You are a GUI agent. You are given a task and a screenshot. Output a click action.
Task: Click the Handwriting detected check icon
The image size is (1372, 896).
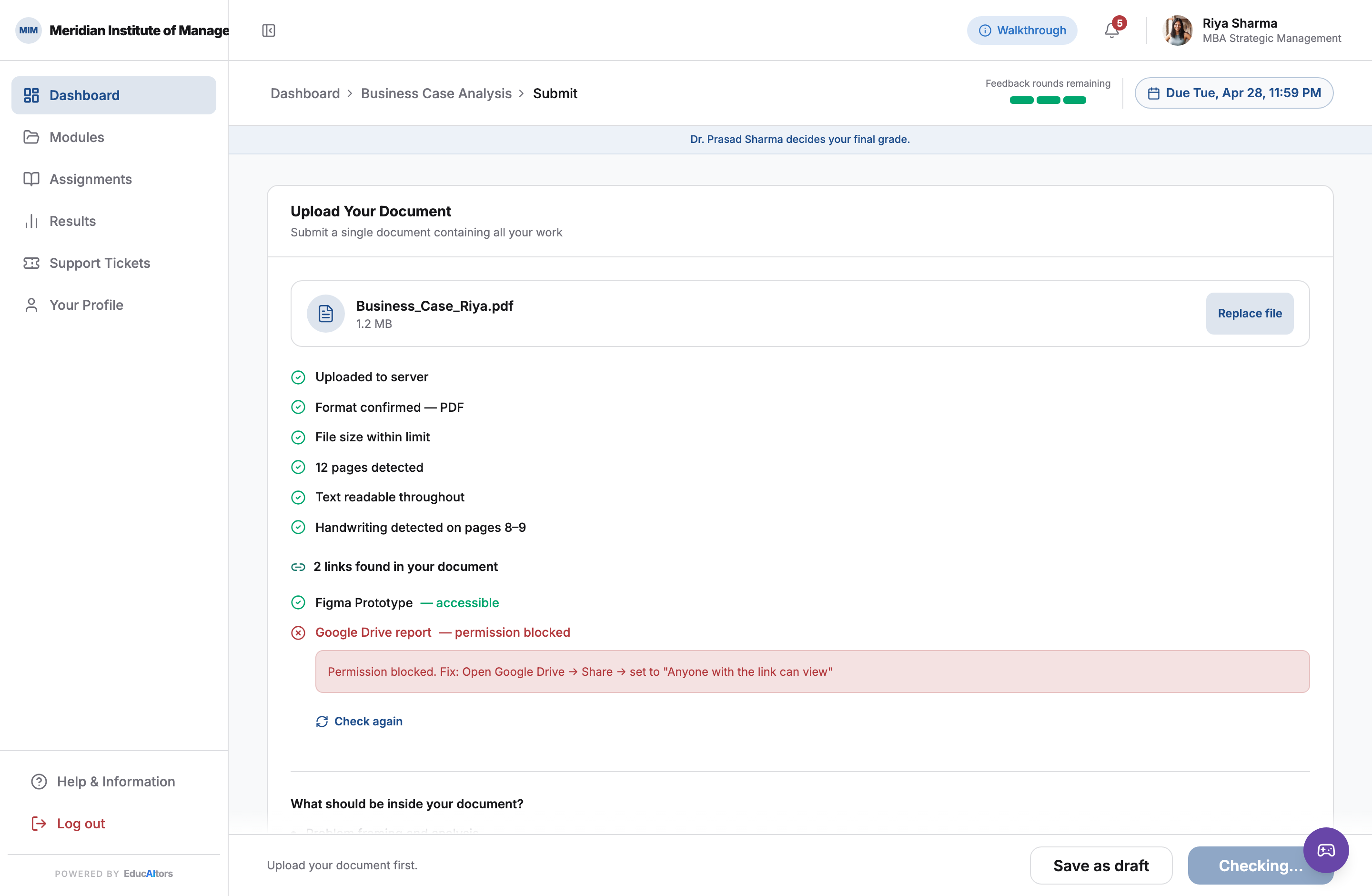[x=298, y=528]
